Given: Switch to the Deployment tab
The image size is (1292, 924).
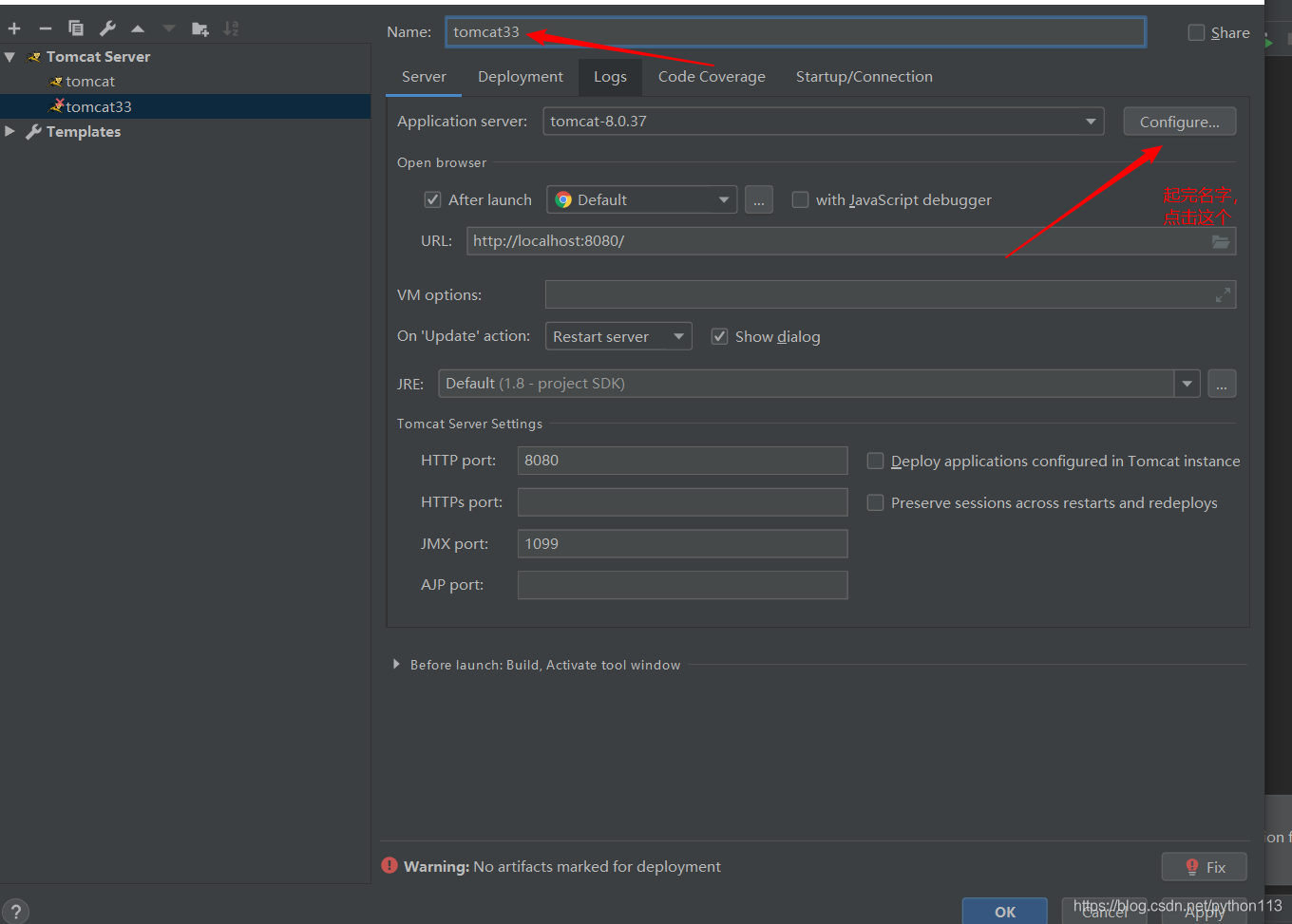Looking at the screenshot, I should click(521, 77).
